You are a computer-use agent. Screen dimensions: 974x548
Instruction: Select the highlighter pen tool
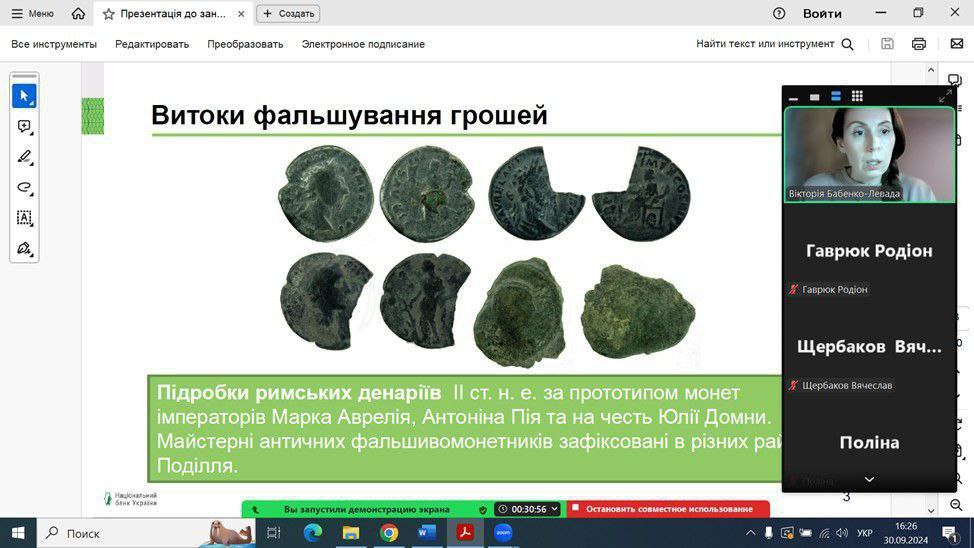pyautogui.click(x=24, y=157)
